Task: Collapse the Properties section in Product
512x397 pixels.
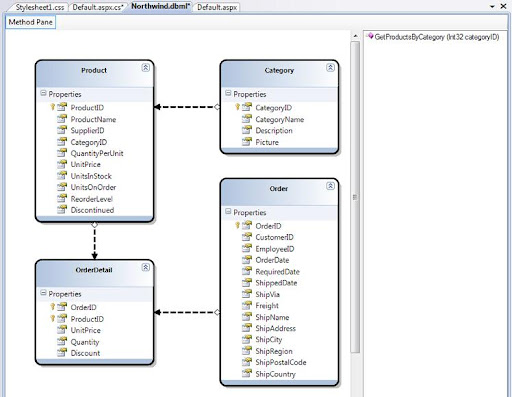Action: coord(43,93)
